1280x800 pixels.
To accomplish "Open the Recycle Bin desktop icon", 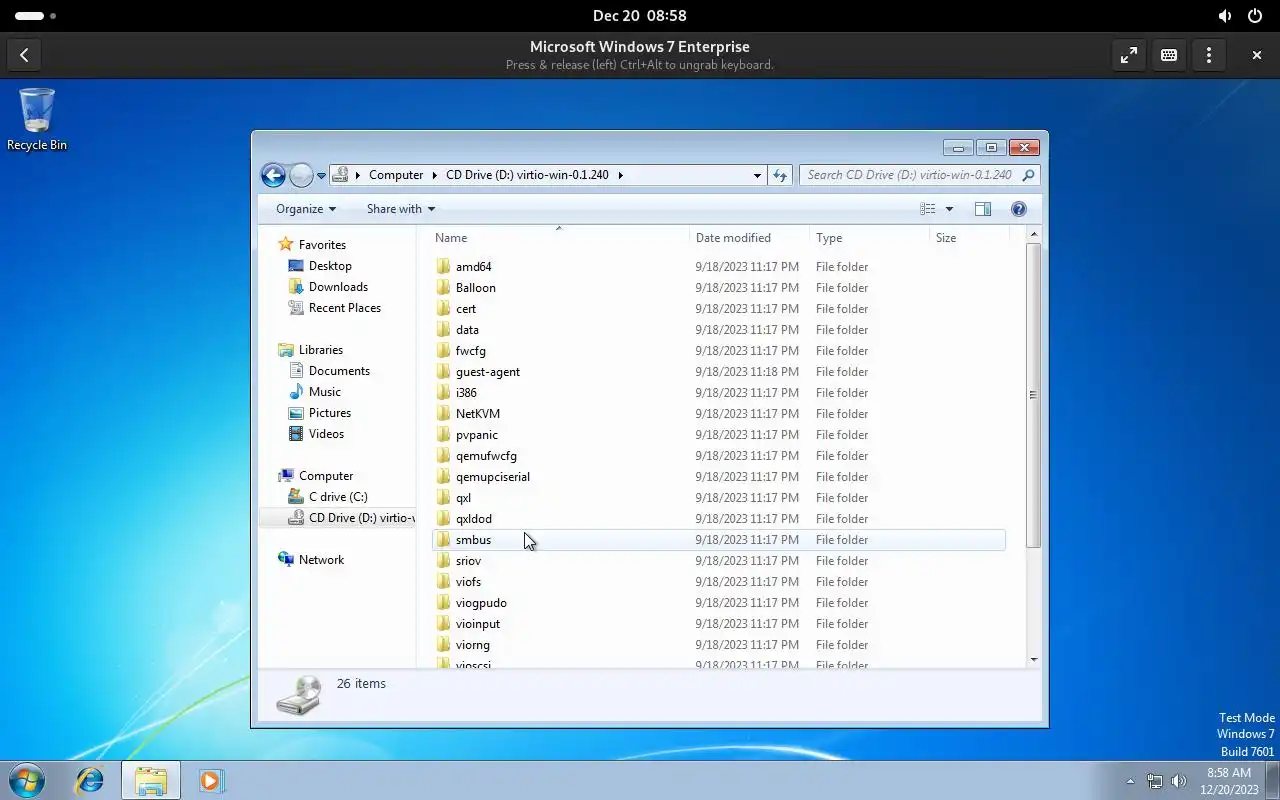I will tap(37, 119).
